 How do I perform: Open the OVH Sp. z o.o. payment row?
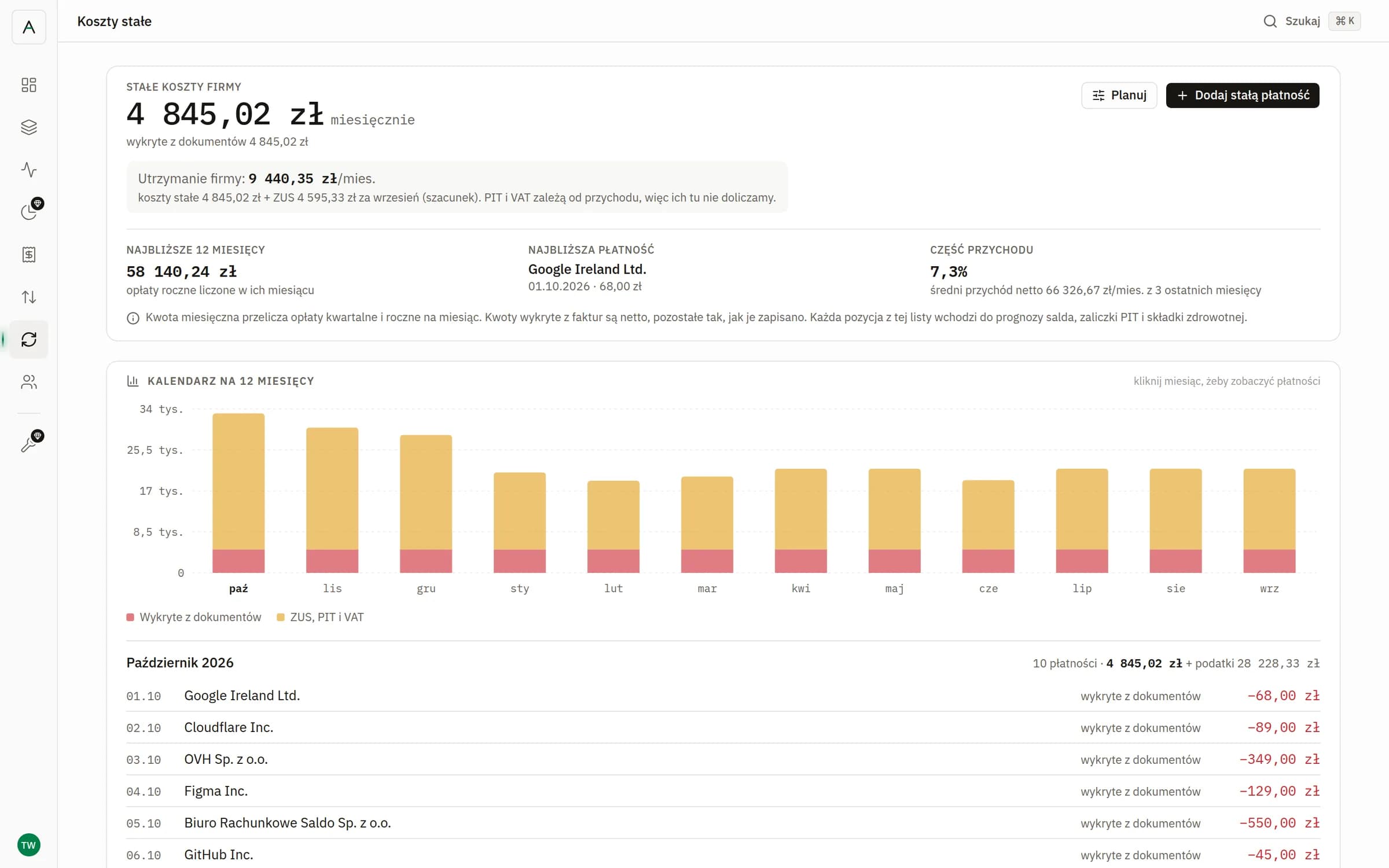pos(723,759)
